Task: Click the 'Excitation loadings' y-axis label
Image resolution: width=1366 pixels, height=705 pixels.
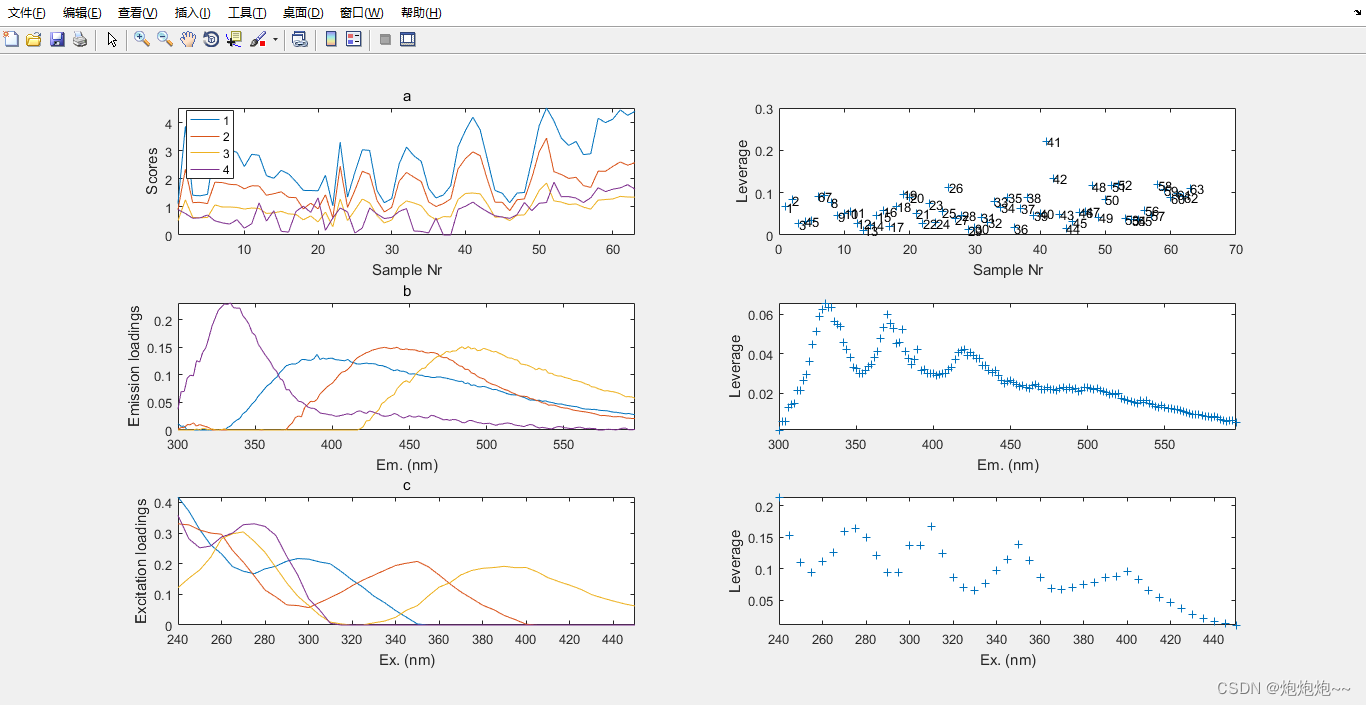Action: point(140,561)
